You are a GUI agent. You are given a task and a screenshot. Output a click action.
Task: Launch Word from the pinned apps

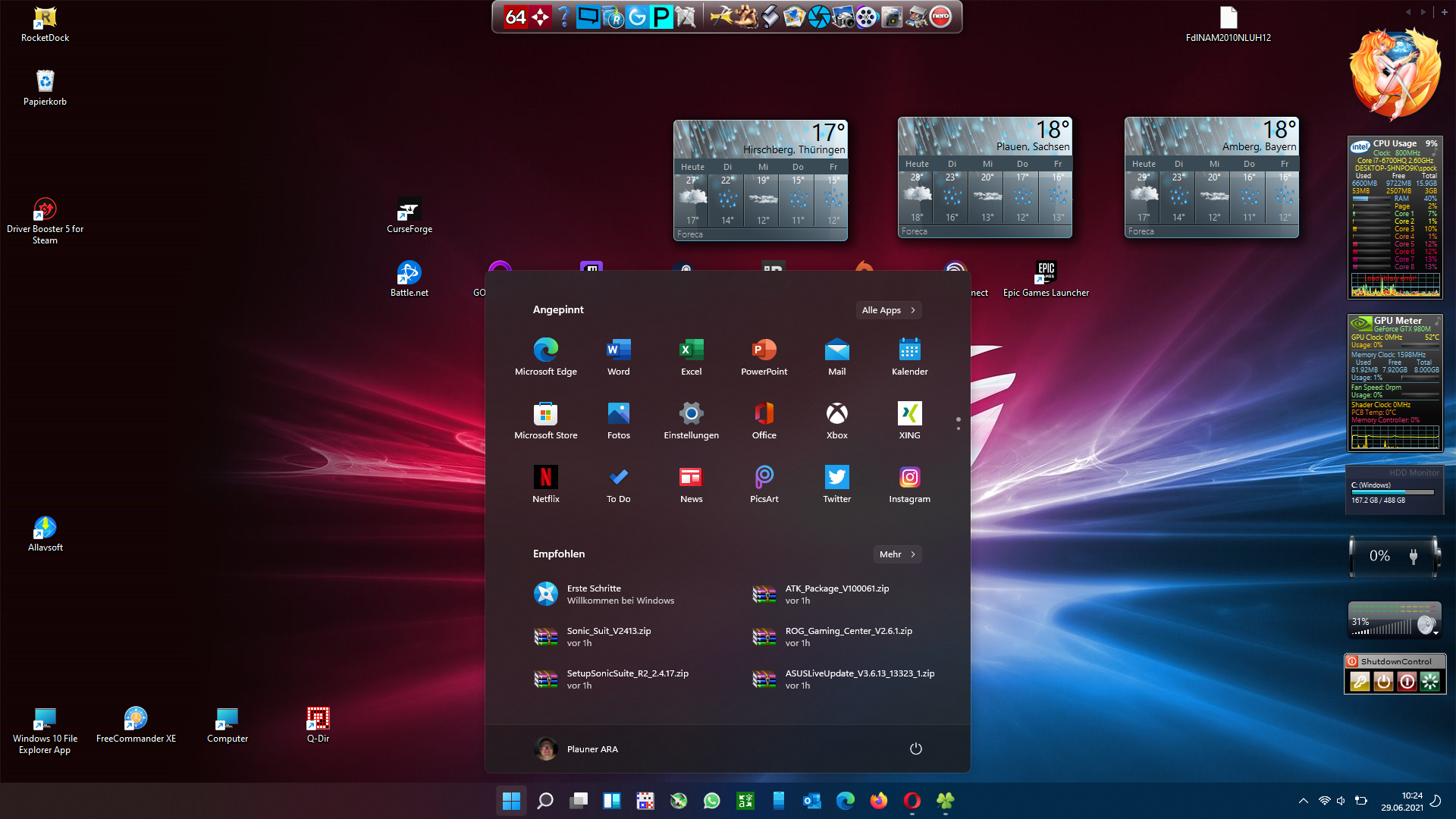click(x=619, y=356)
